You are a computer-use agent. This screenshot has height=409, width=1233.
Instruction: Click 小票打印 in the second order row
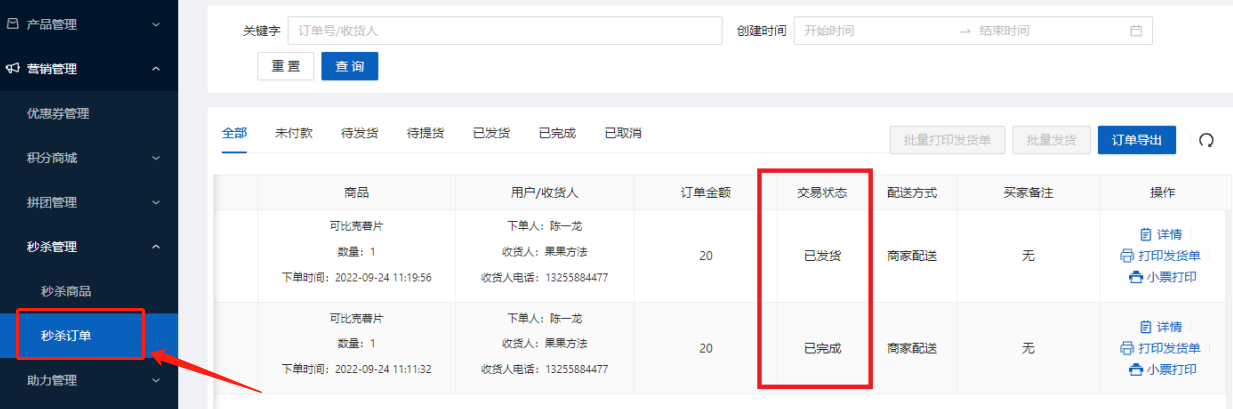(x=1162, y=369)
